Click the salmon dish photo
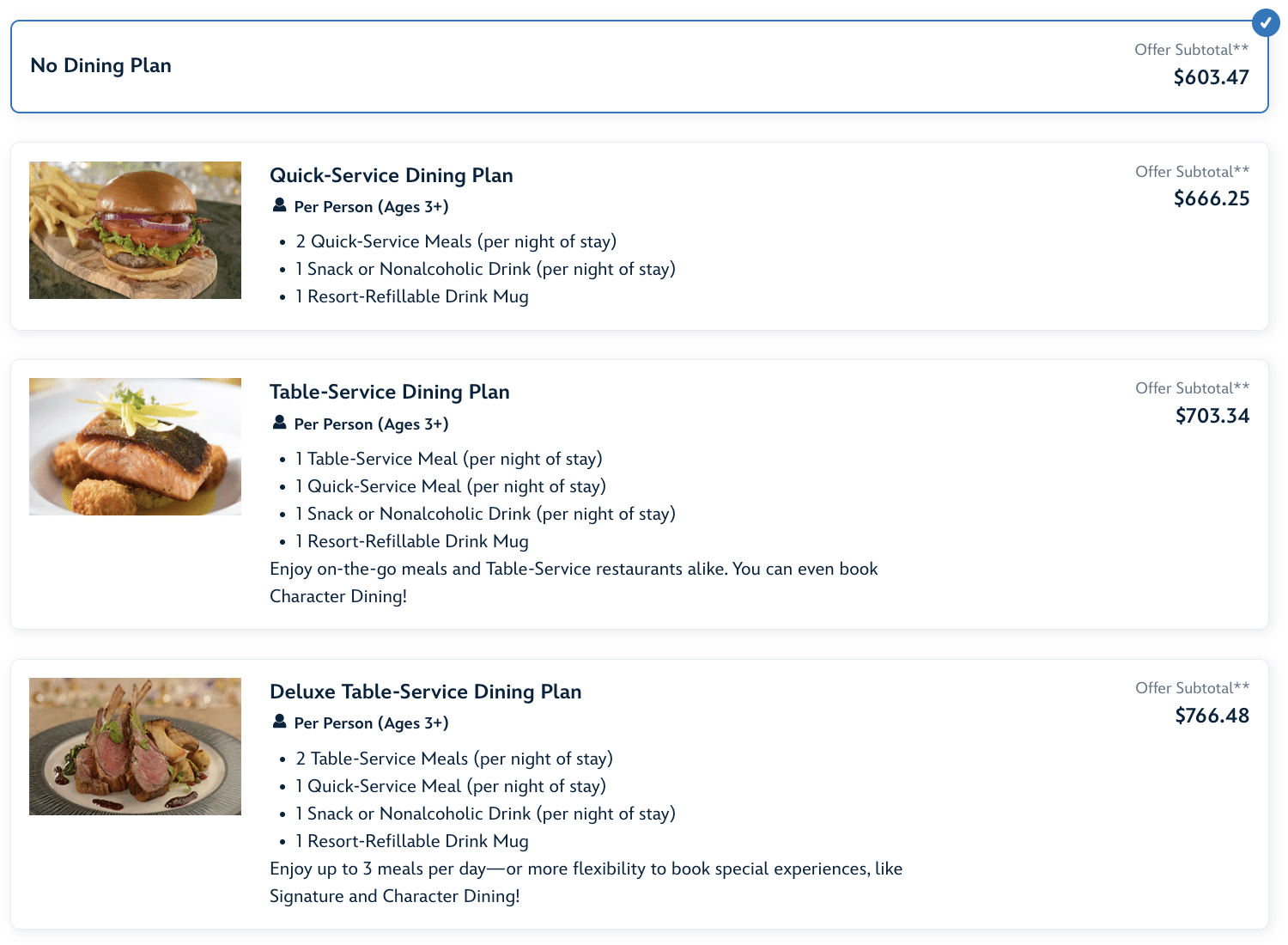Viewport: 1288px width, 945px height. pos(135,447)
